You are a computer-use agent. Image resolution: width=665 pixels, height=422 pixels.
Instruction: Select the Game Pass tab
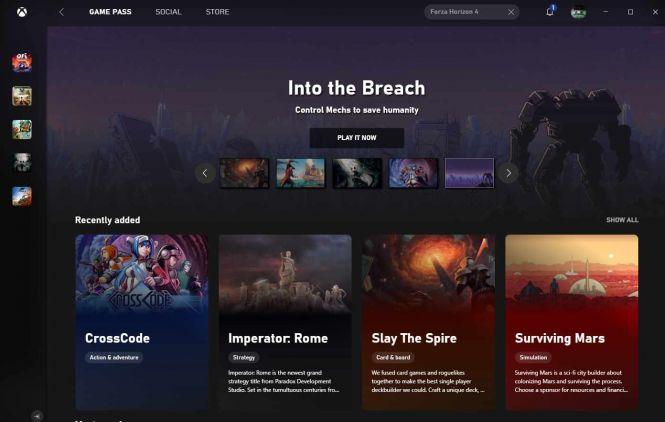click(110, 12)
